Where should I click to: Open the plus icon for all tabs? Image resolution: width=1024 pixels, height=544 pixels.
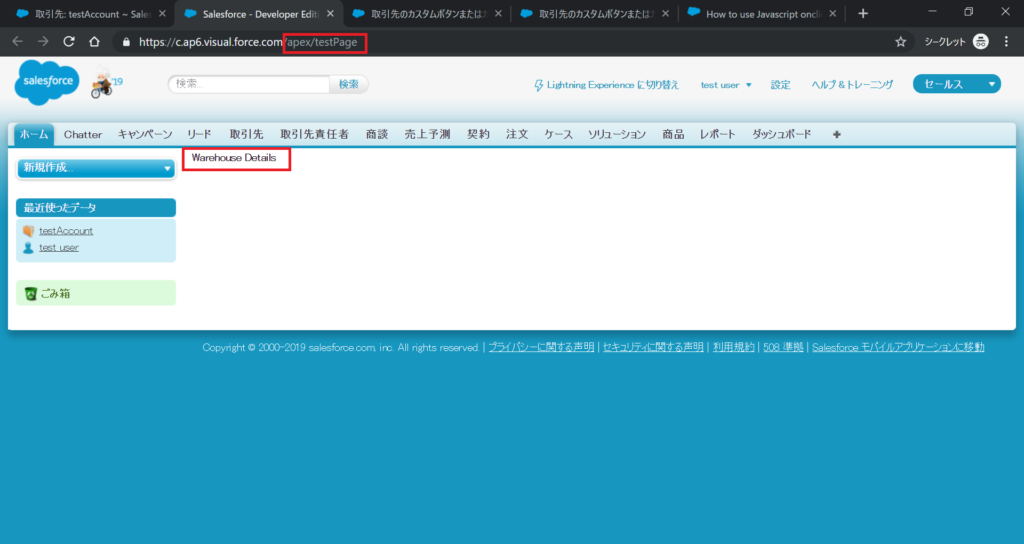836,134
